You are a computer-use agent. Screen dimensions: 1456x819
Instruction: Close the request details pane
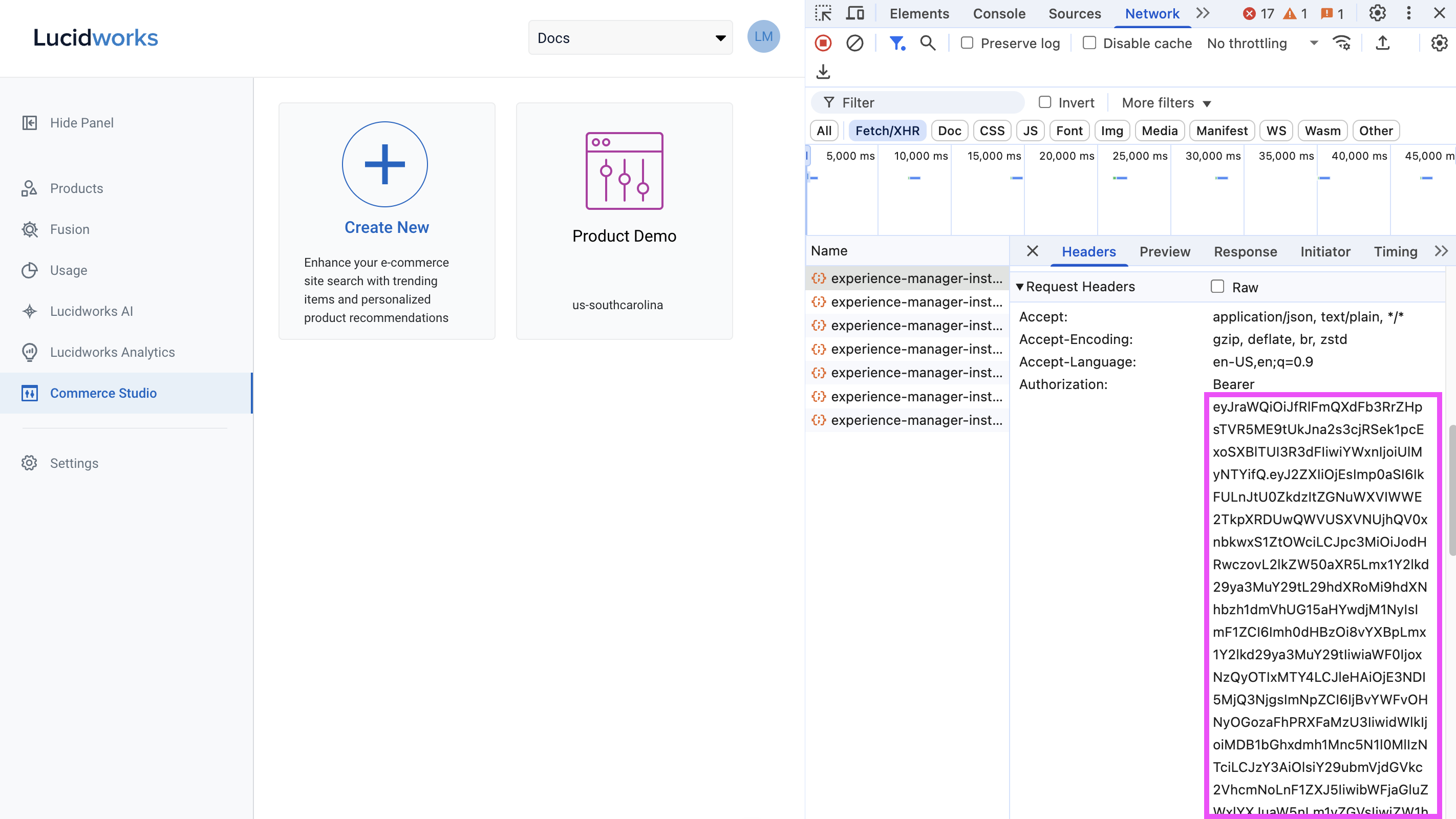click(x=1032, y=251)
